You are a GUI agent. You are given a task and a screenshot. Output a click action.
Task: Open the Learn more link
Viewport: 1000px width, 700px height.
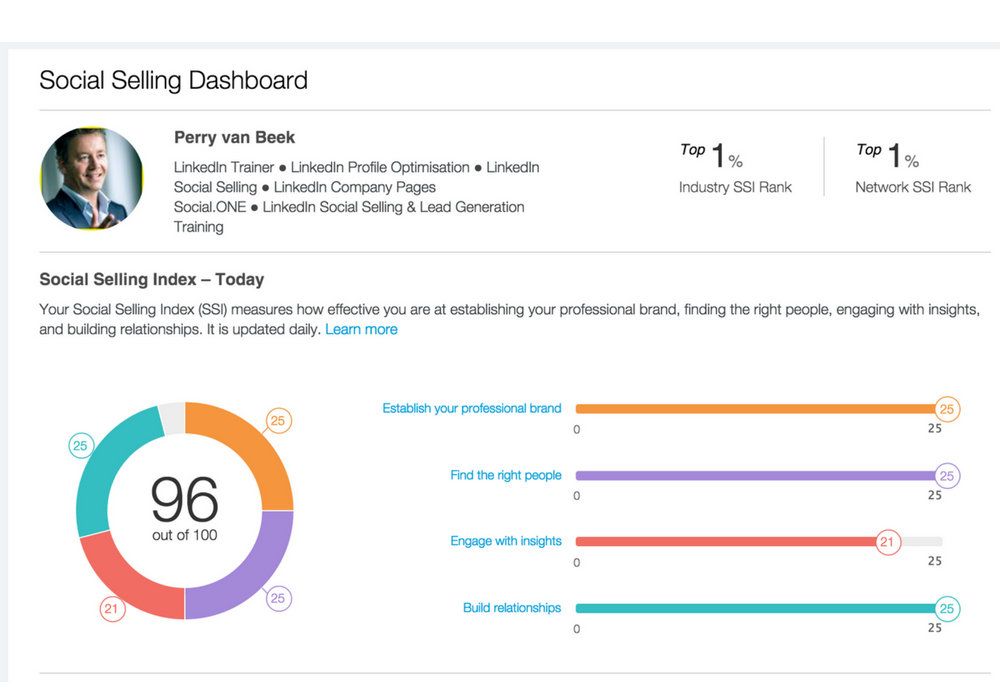point(361,329)
